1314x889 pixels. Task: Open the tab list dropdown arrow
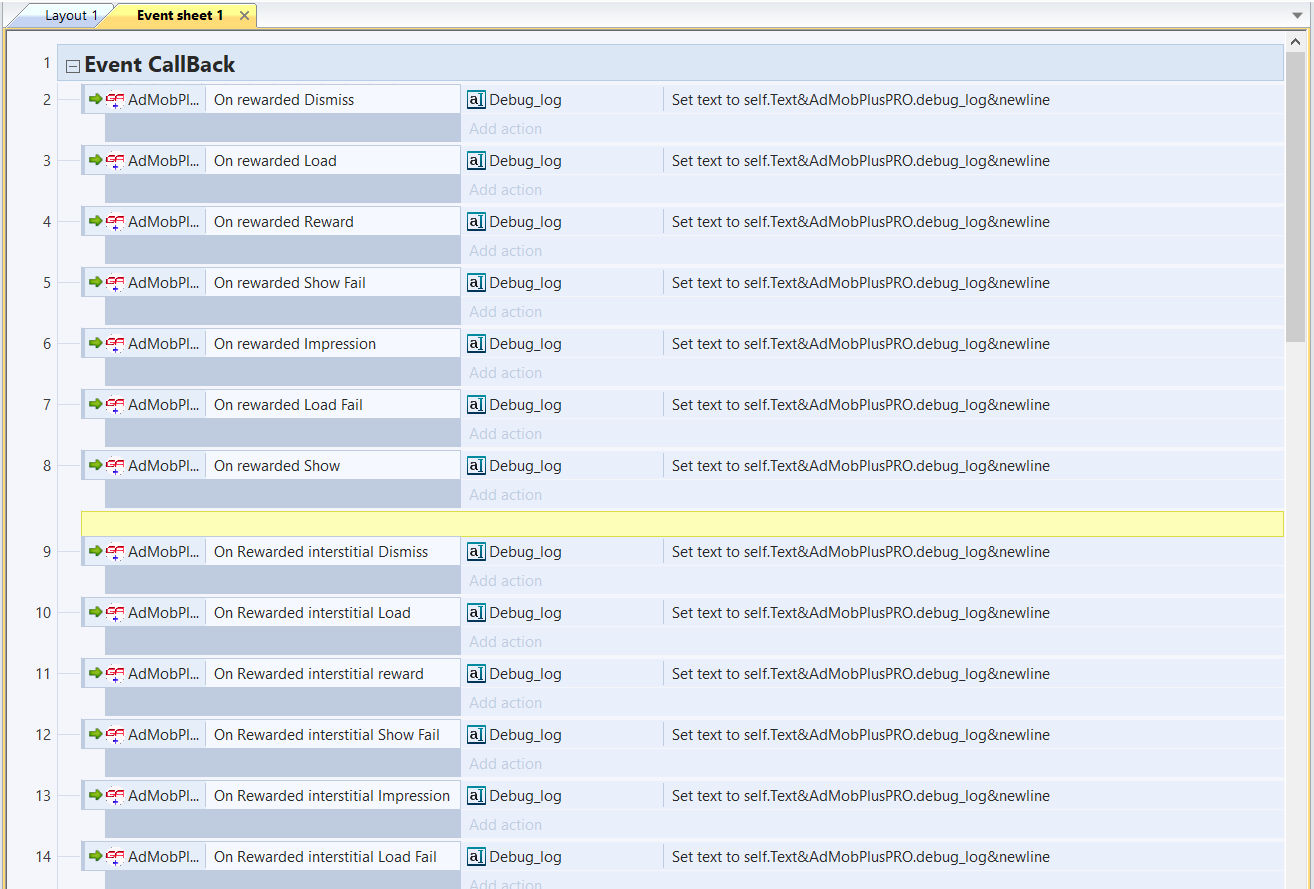coord(1297,17)
